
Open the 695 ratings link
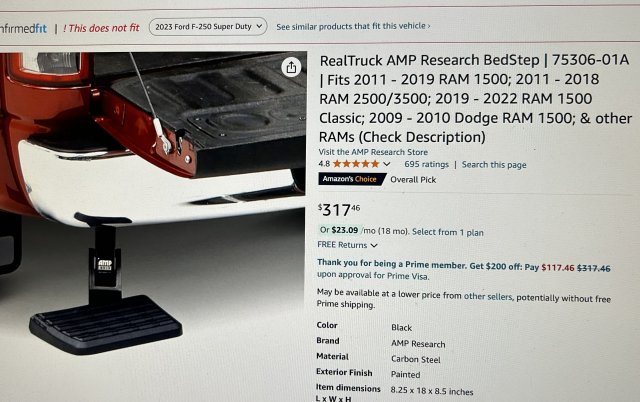click(427, 164)
